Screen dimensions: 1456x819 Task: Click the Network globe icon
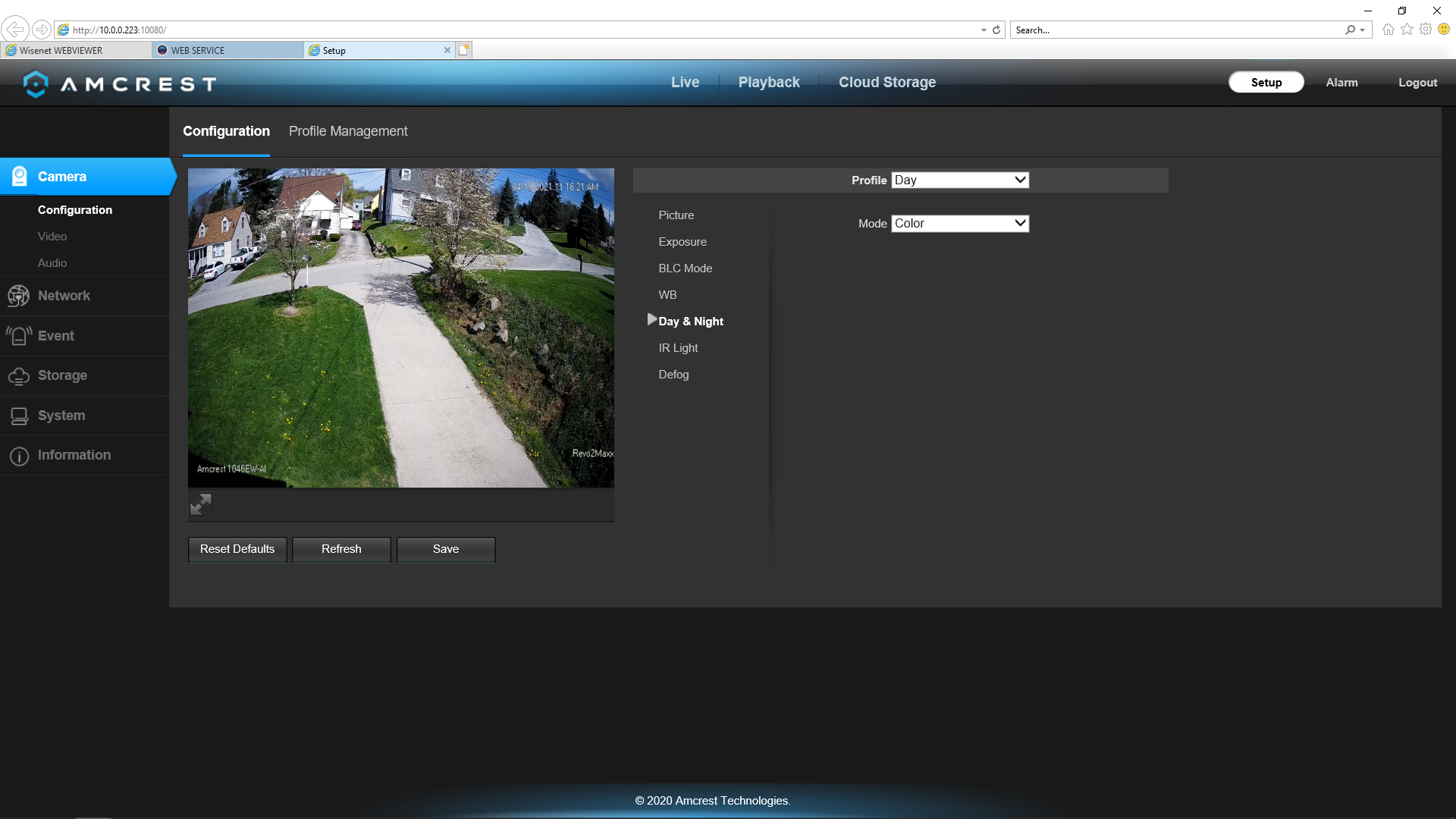pos(18,296)
